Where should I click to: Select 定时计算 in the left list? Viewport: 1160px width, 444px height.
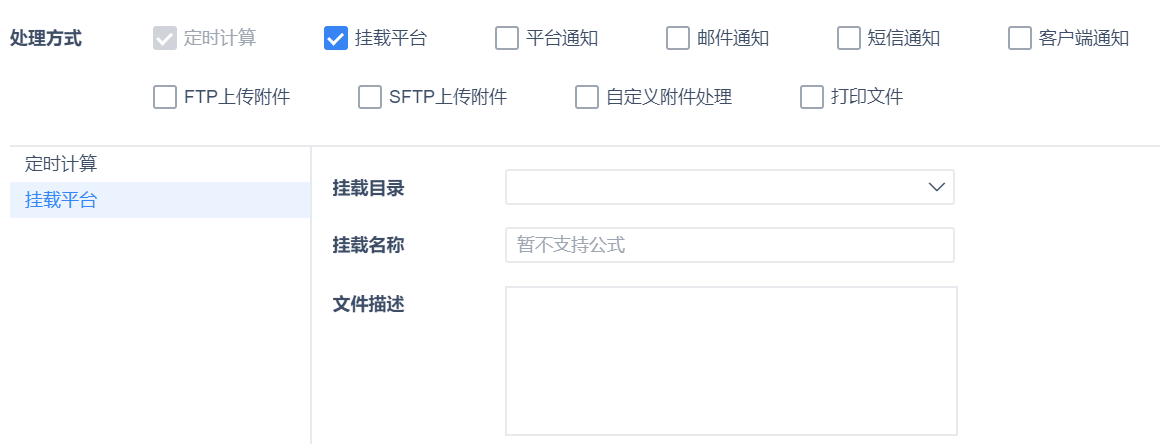coord(61,164)
